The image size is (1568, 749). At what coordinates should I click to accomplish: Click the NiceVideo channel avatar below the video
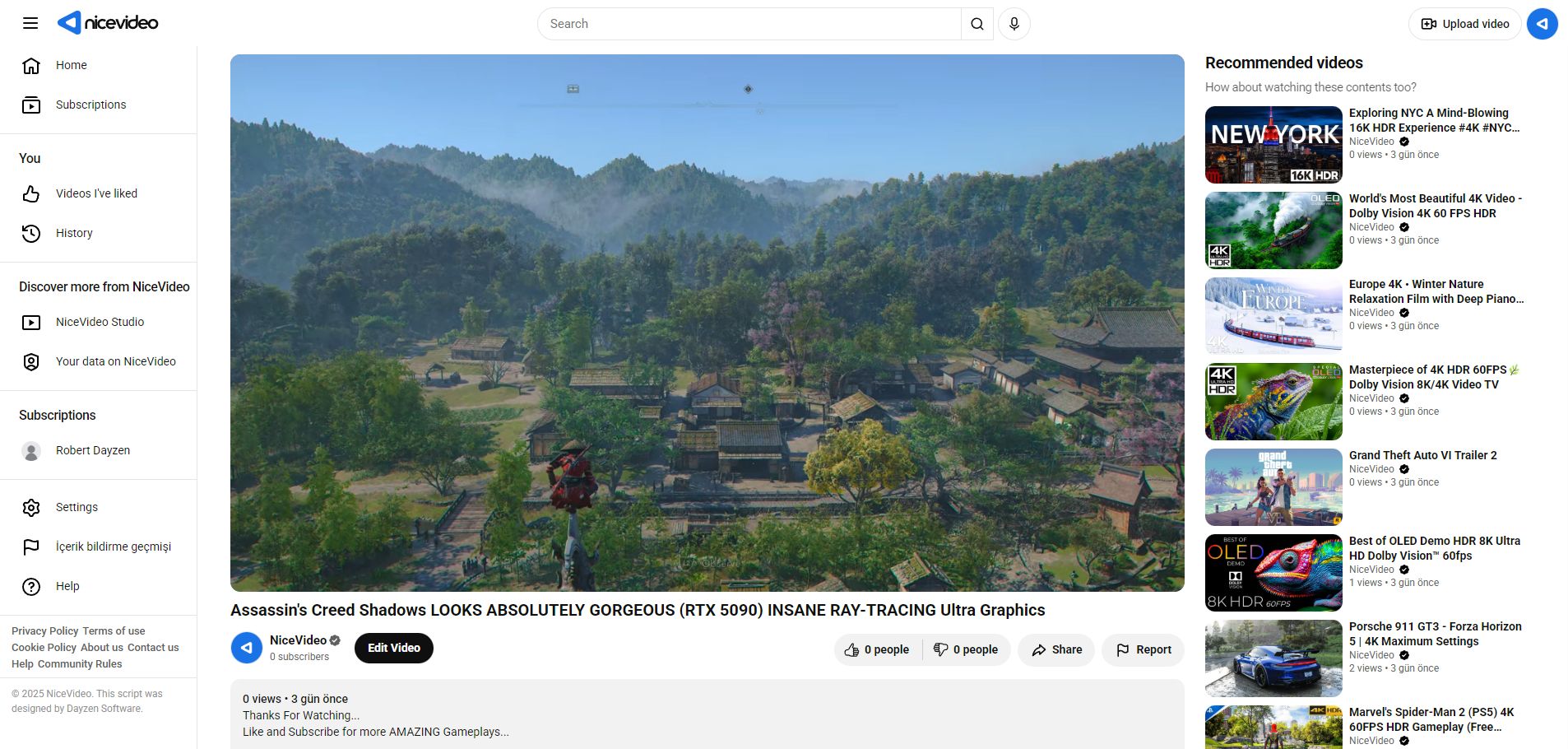click(246, 648)
